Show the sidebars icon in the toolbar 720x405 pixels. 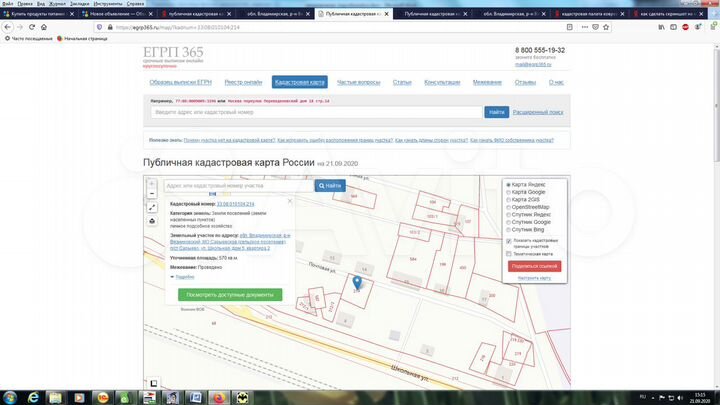coord(673,27)
